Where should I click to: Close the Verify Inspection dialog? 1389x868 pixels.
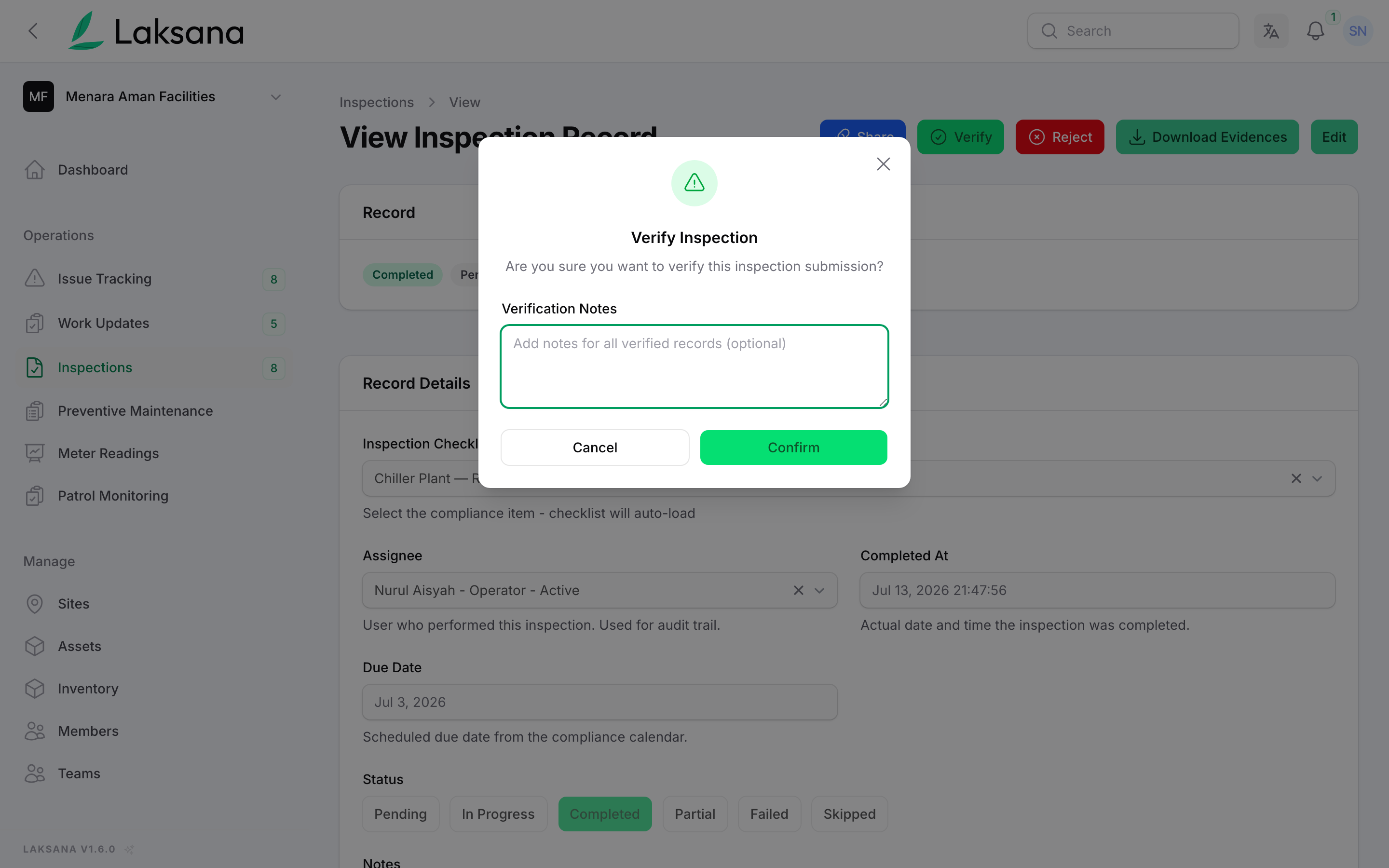point(884,164)
